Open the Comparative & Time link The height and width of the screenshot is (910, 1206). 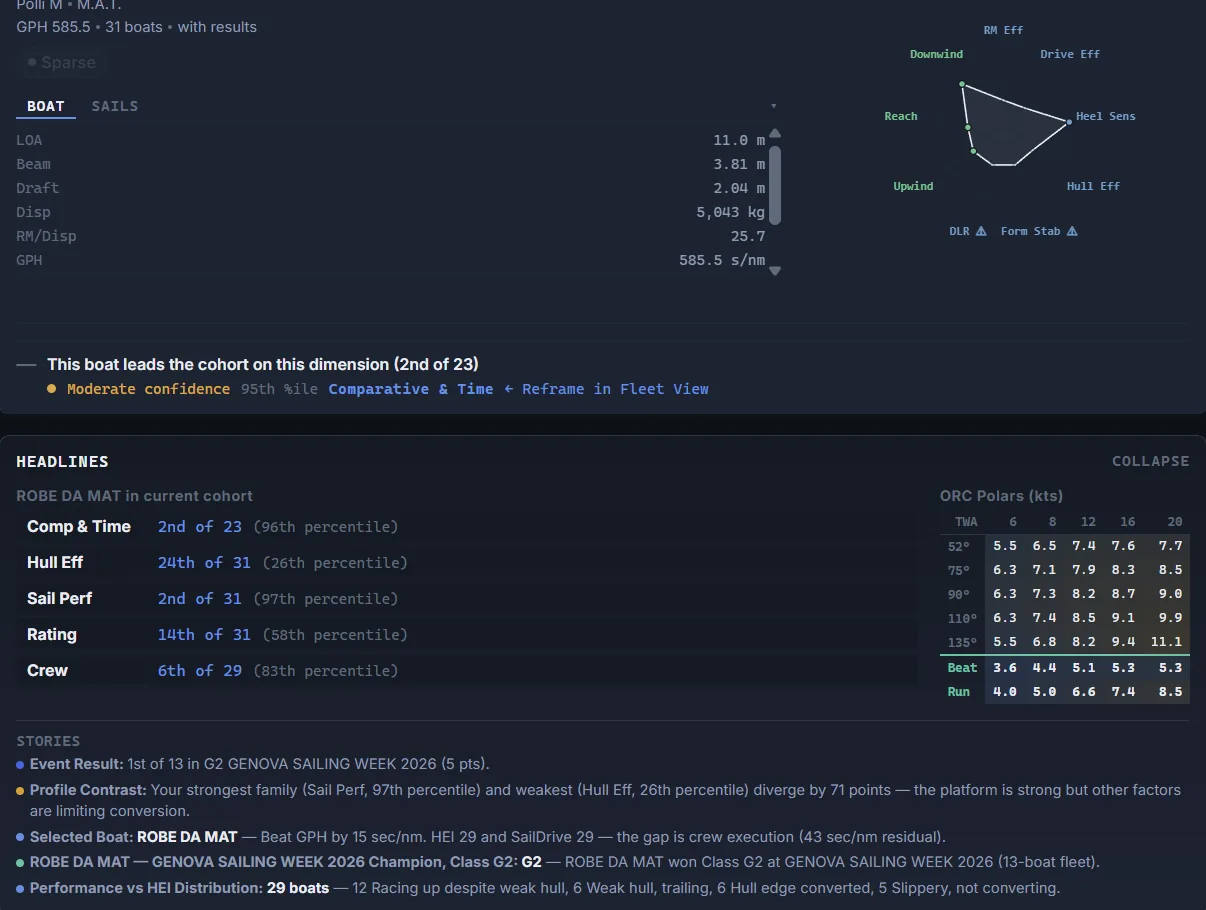(x=411, y=389)
